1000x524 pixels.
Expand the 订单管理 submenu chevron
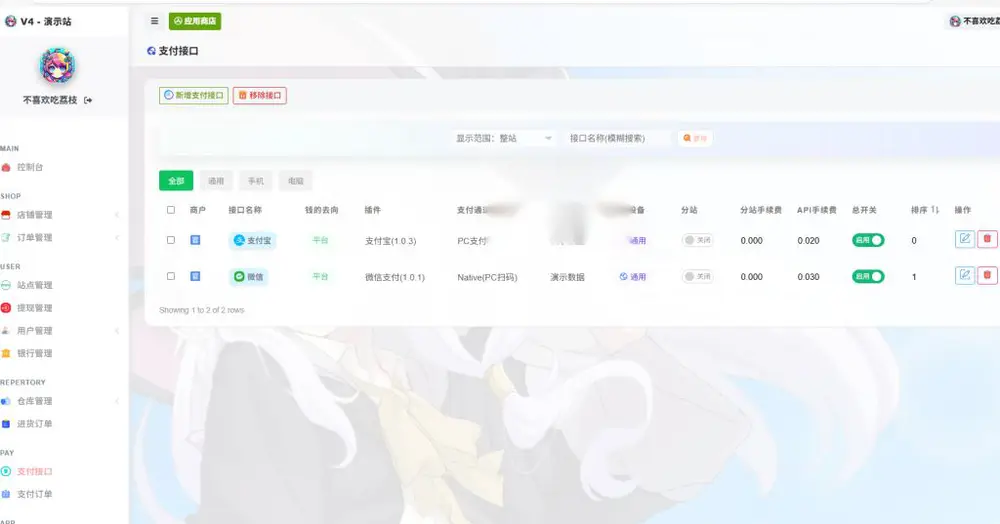click(x=117, y=237)
